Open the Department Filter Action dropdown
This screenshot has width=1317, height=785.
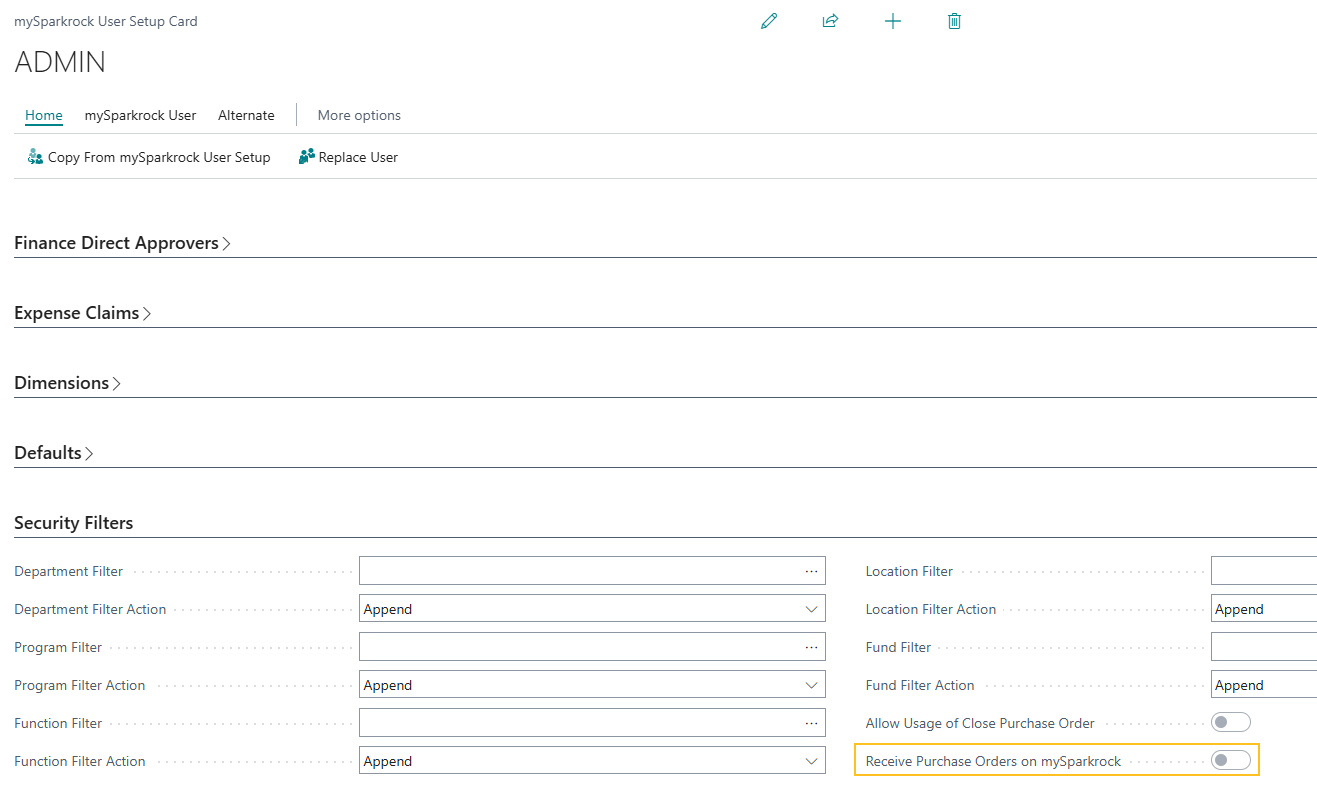pos(812,608)
